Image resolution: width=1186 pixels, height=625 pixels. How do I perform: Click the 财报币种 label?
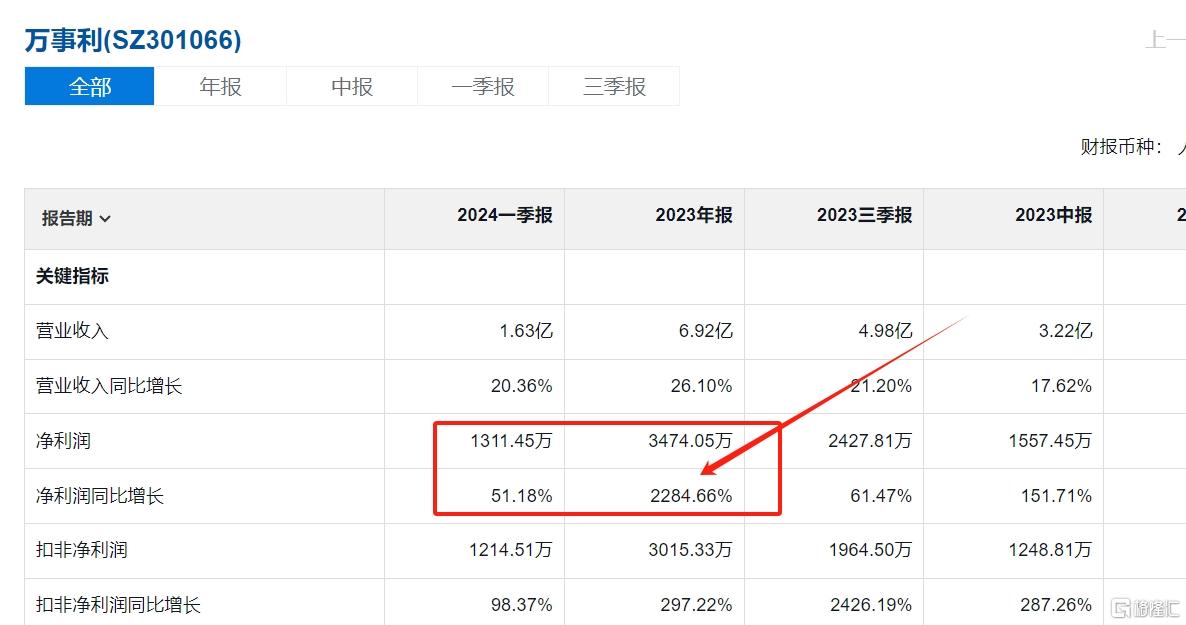click(1122, 147)
